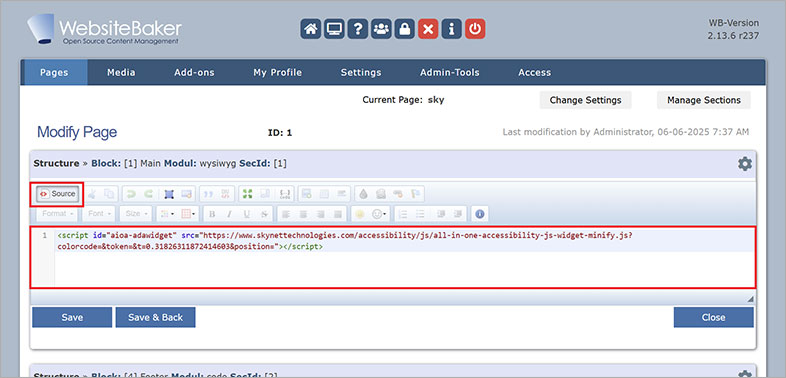The height and width of the screenshot is (378, 786).
Task: Click the 'WB-Version 2.13.6 r237' text
Action: coord(733,30)
